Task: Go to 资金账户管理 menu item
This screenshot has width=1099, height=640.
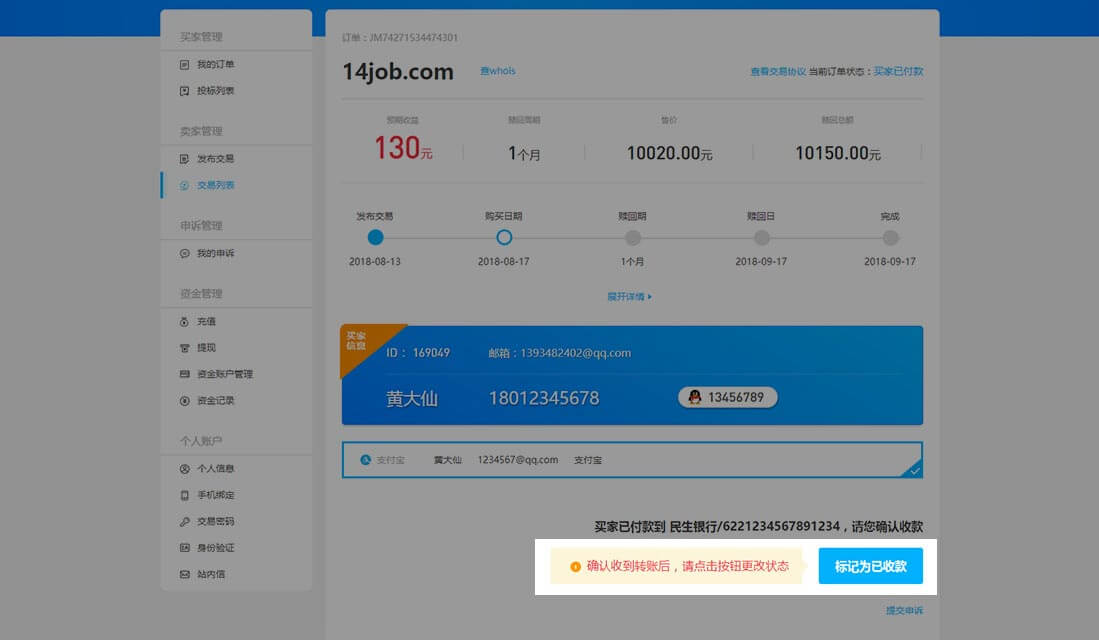Action: click(x=224, y=374)
